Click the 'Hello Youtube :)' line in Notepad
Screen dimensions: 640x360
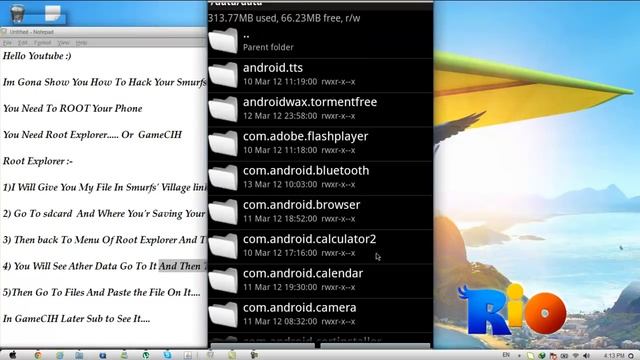[x=37, y=56]
